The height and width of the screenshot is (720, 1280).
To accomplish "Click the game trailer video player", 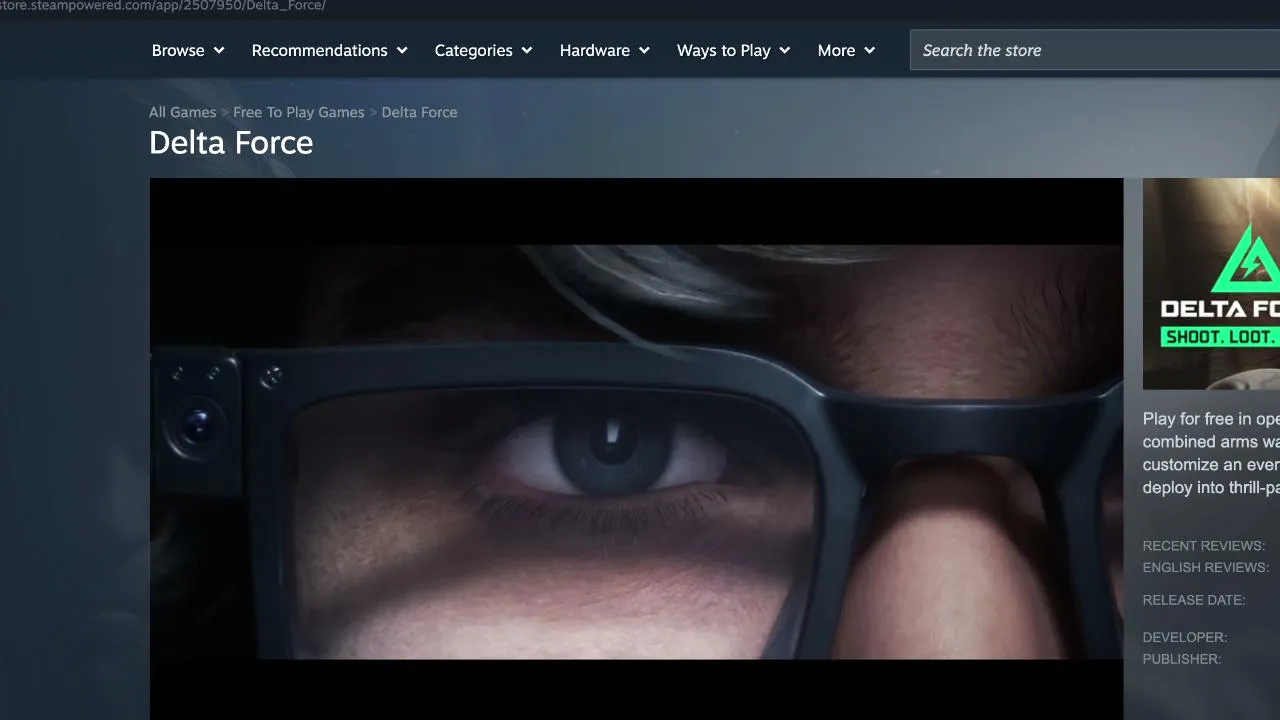I will click(636, 449).
